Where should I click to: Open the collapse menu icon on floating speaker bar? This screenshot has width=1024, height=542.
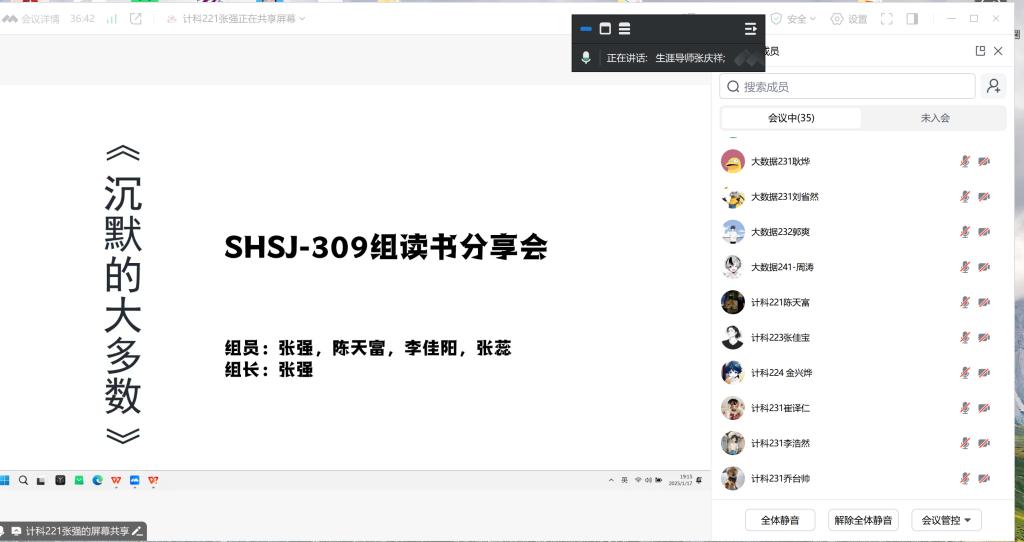tap(750, 29)
